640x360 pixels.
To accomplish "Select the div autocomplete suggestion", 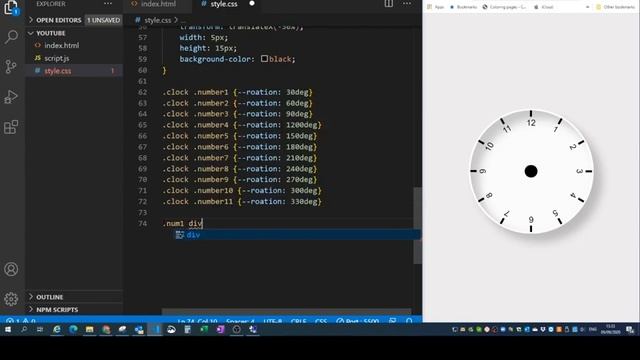I will click(x=297, y=235).
